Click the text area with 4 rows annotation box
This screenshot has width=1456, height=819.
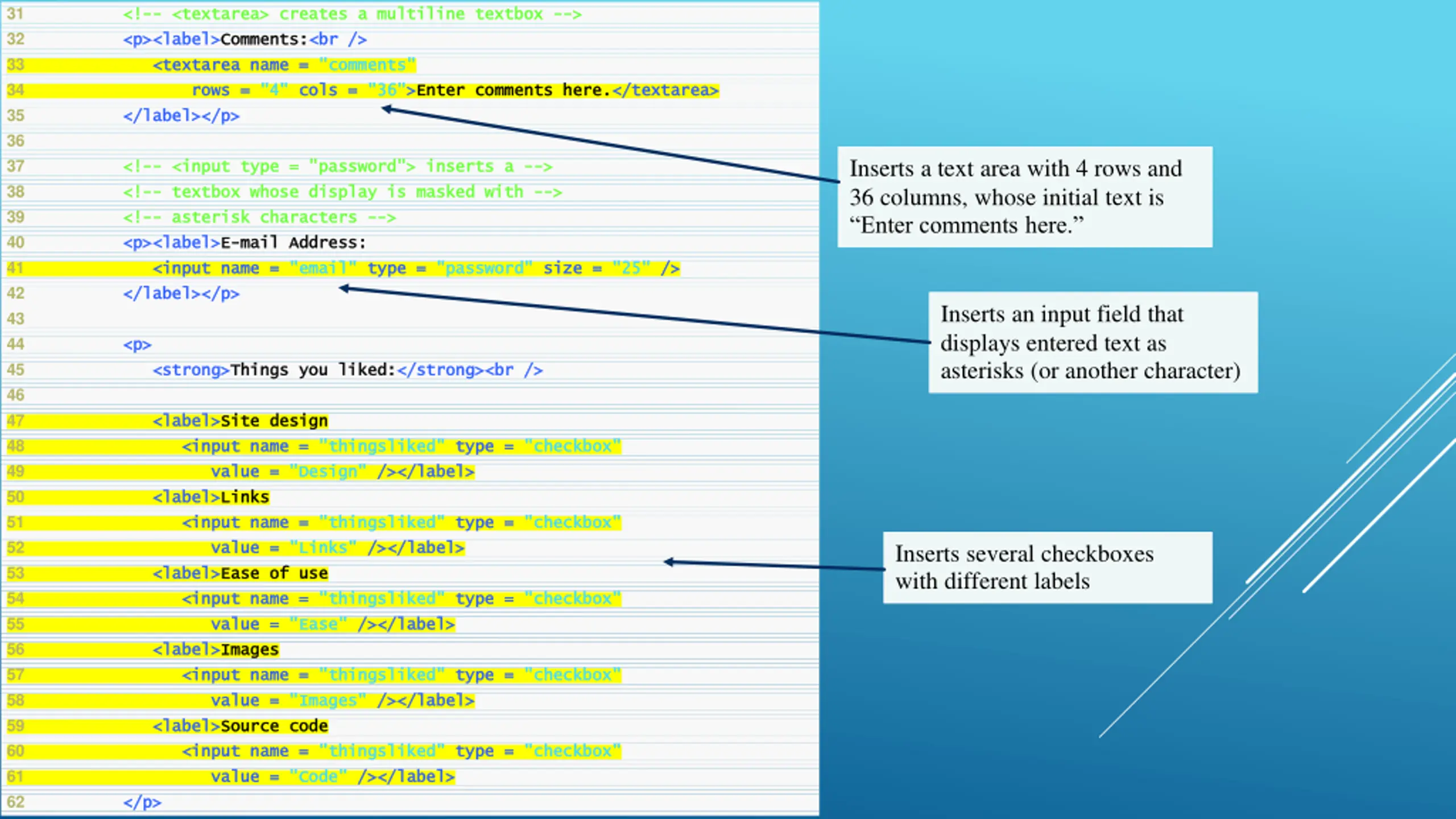click(x=1025, y=197)
